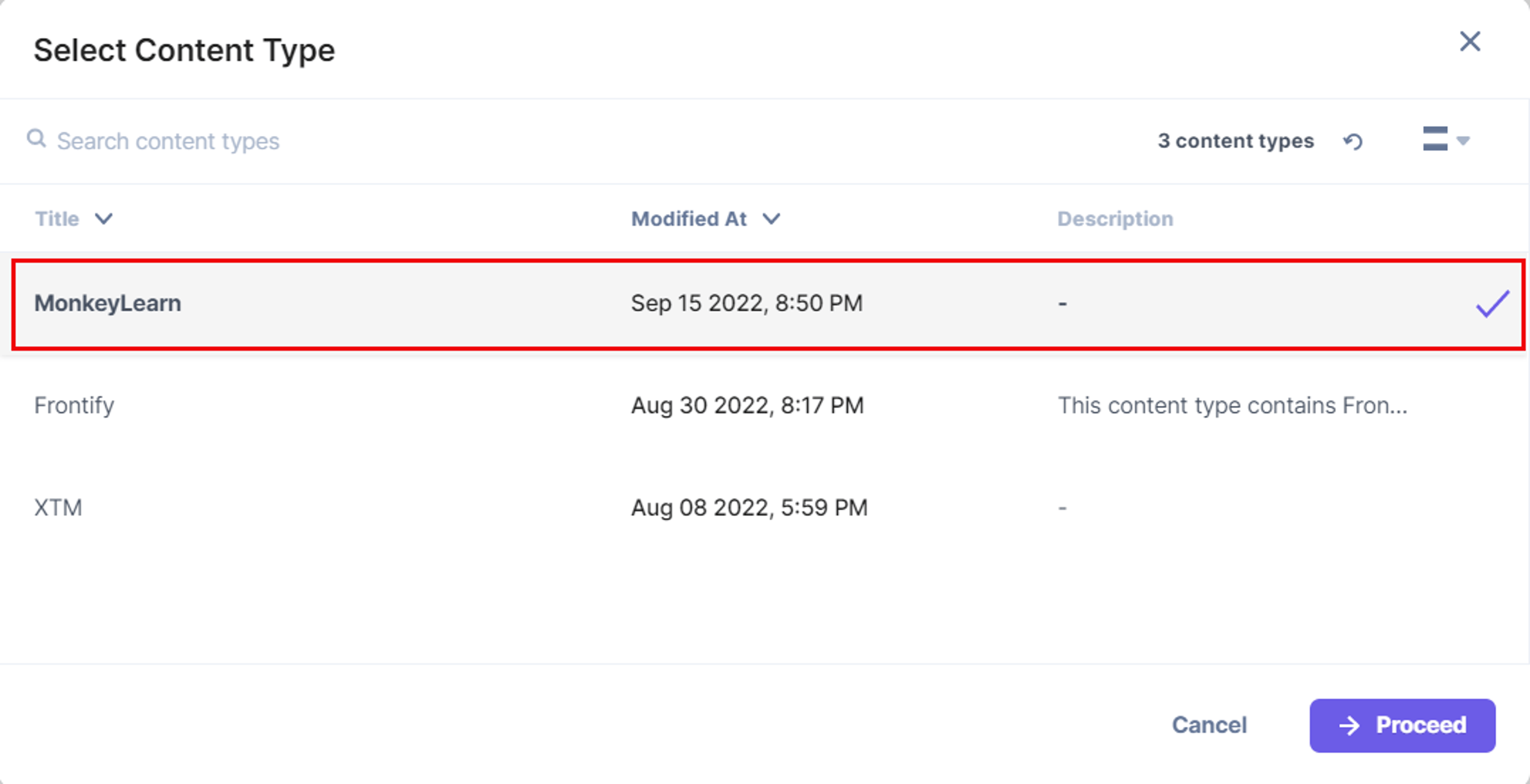The image size is (1530, 784).
Task: Sort by Modified At column
Action: tap(706, 219)
